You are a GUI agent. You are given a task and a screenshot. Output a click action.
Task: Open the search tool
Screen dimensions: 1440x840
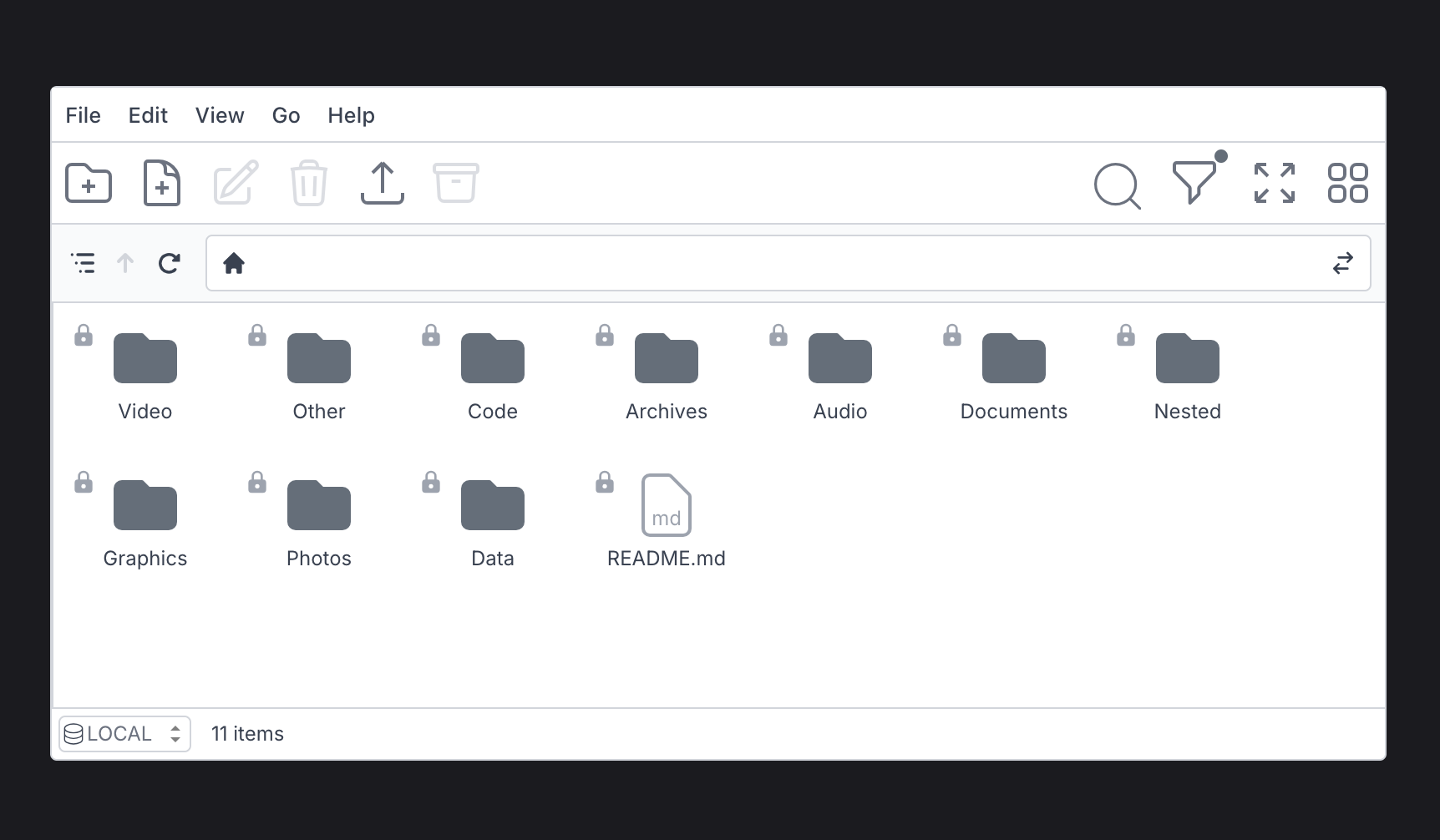tap(1117, 185)
